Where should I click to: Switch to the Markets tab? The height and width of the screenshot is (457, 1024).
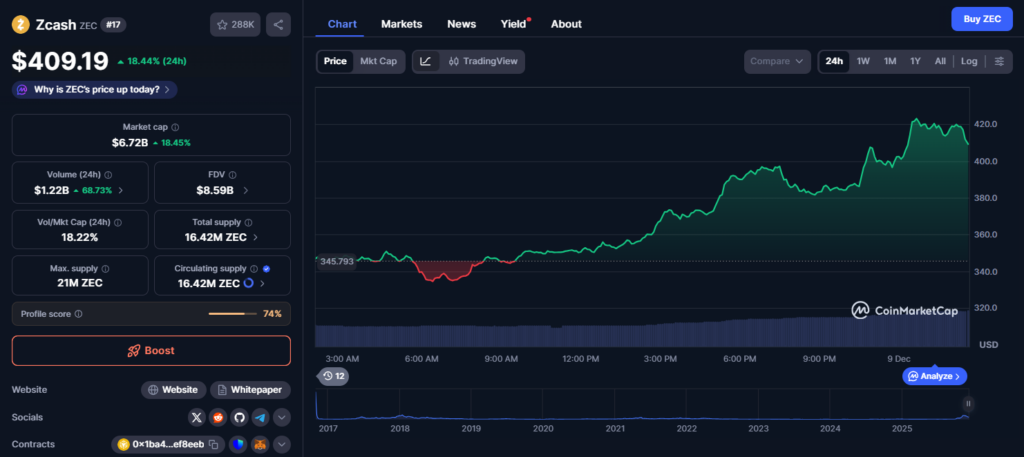(402, 24)
